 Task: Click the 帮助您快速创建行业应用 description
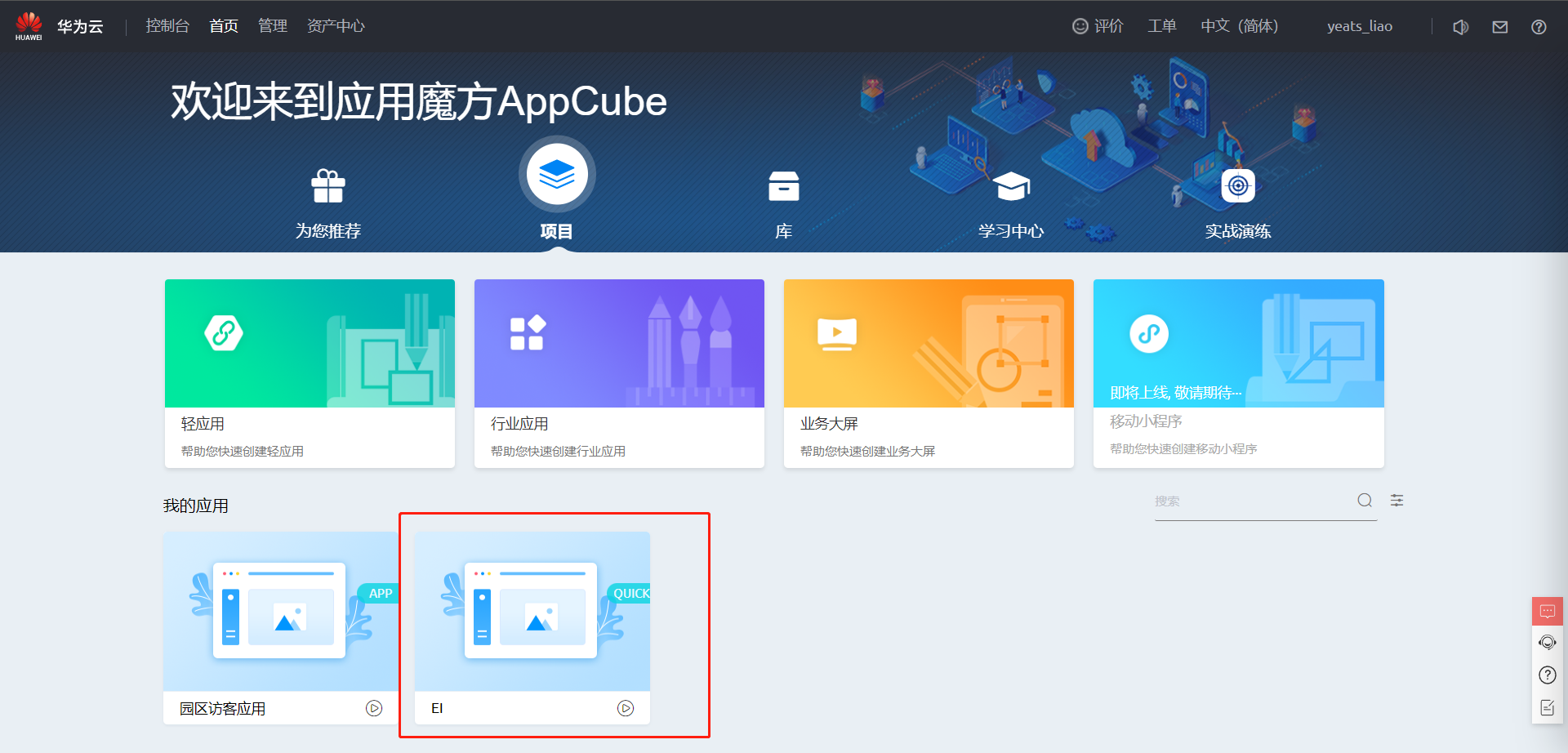(x=558, y=451)
